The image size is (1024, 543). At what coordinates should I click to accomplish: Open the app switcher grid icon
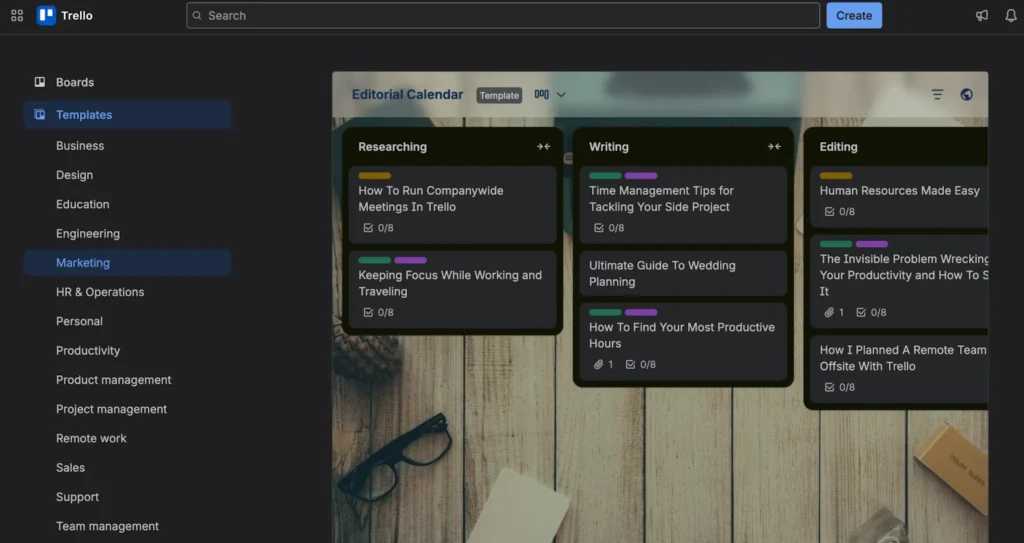(17, 16)
